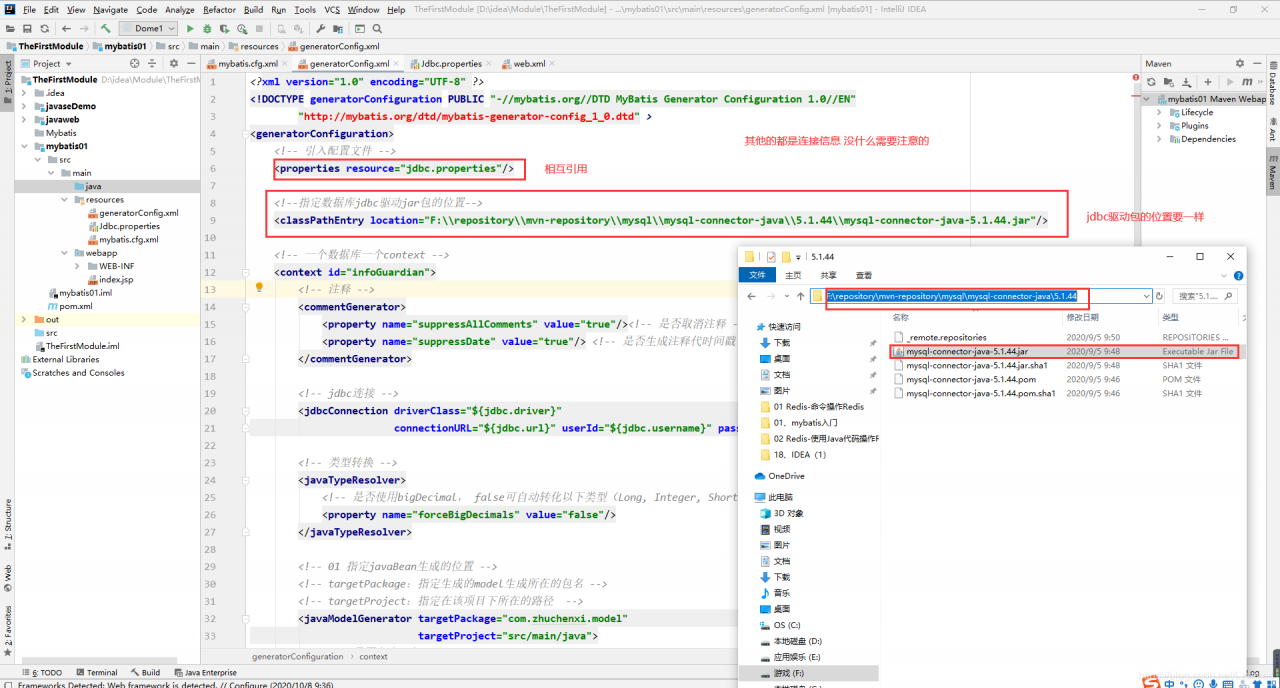Open the Dome1 run configuration dropdown

tap(148, 29)
